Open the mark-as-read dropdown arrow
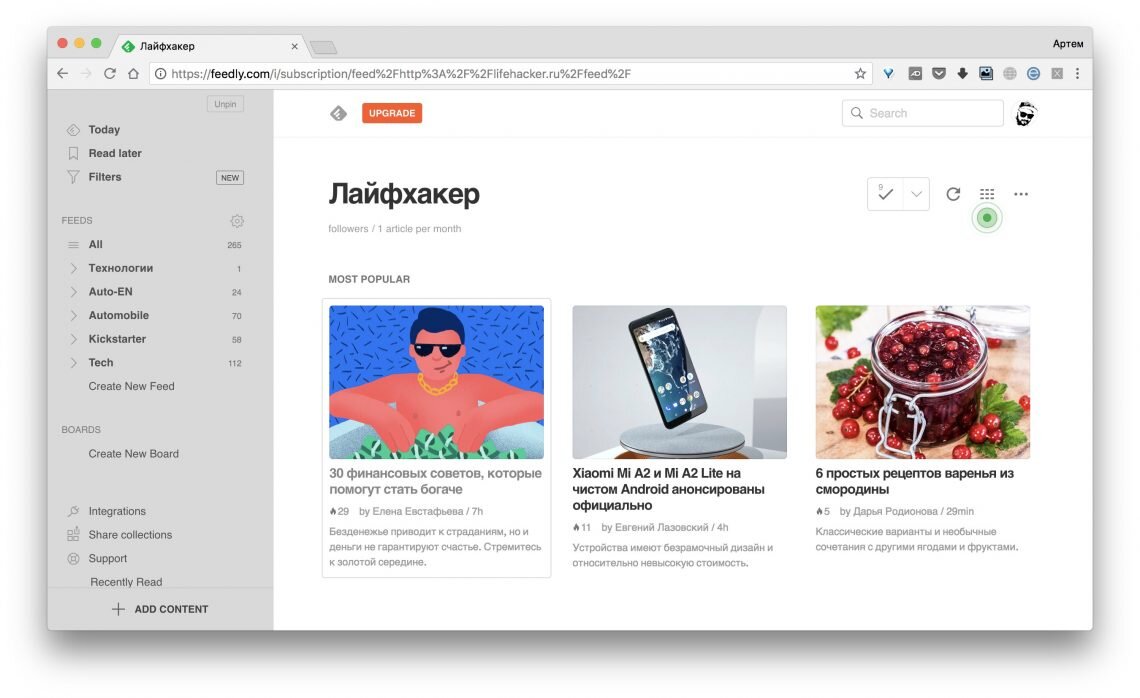 916,194
